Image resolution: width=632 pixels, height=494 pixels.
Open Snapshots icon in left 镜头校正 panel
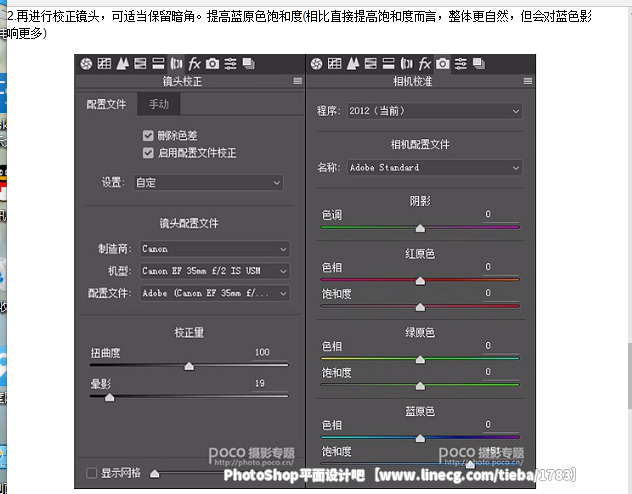(248, 64)
